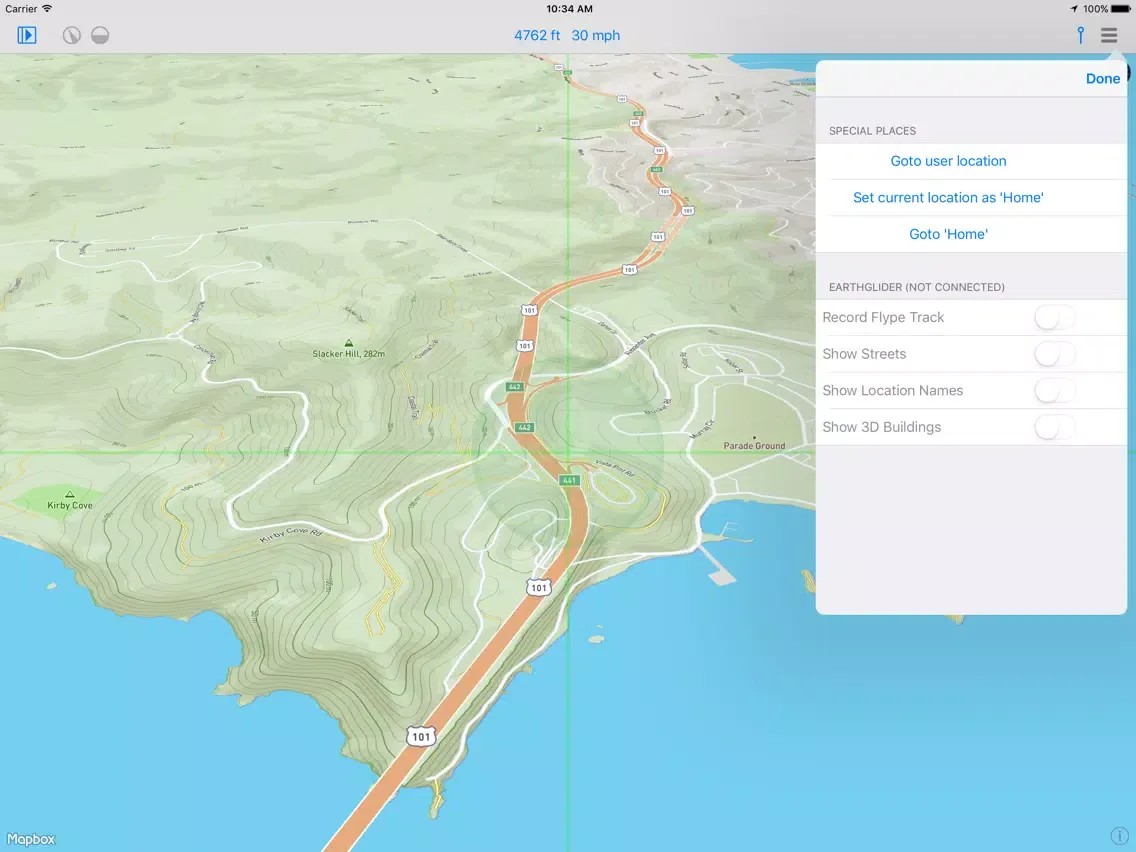Tap the green 441 exit badge
The height and width of the screenshot is (852, 1136).
coord(569,480)
